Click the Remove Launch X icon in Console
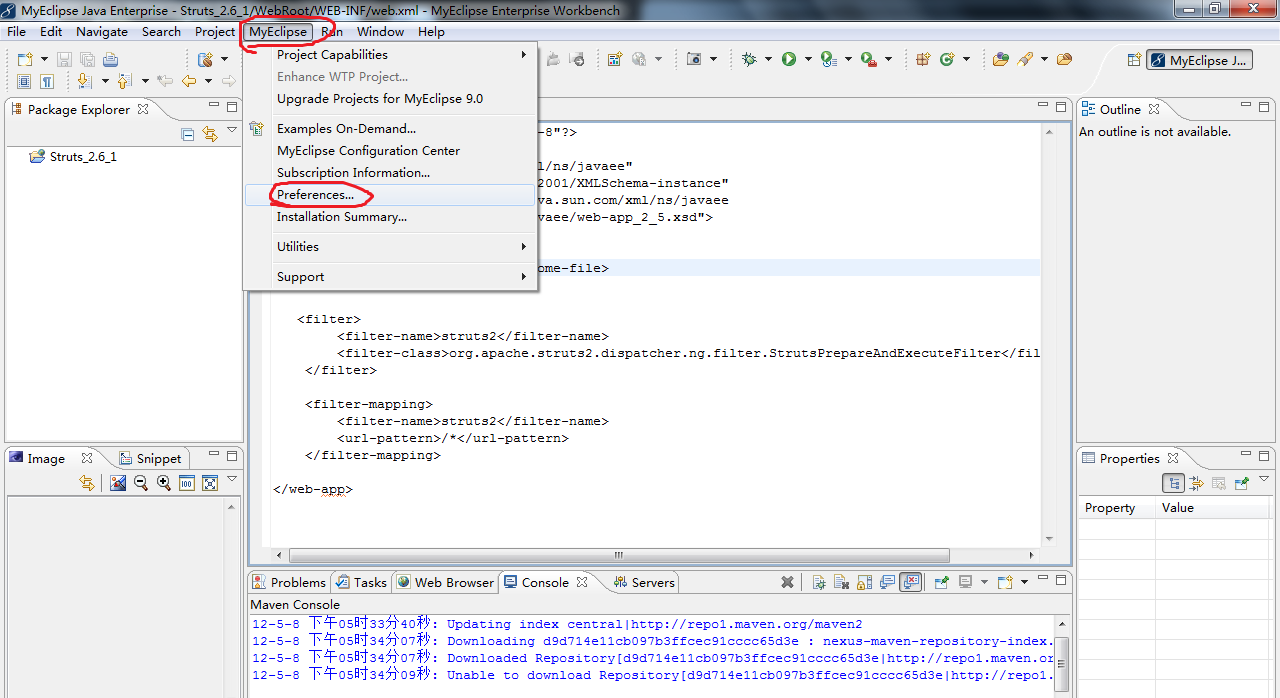This screenshot has width=1280, height=698. (x=787, y=582)
